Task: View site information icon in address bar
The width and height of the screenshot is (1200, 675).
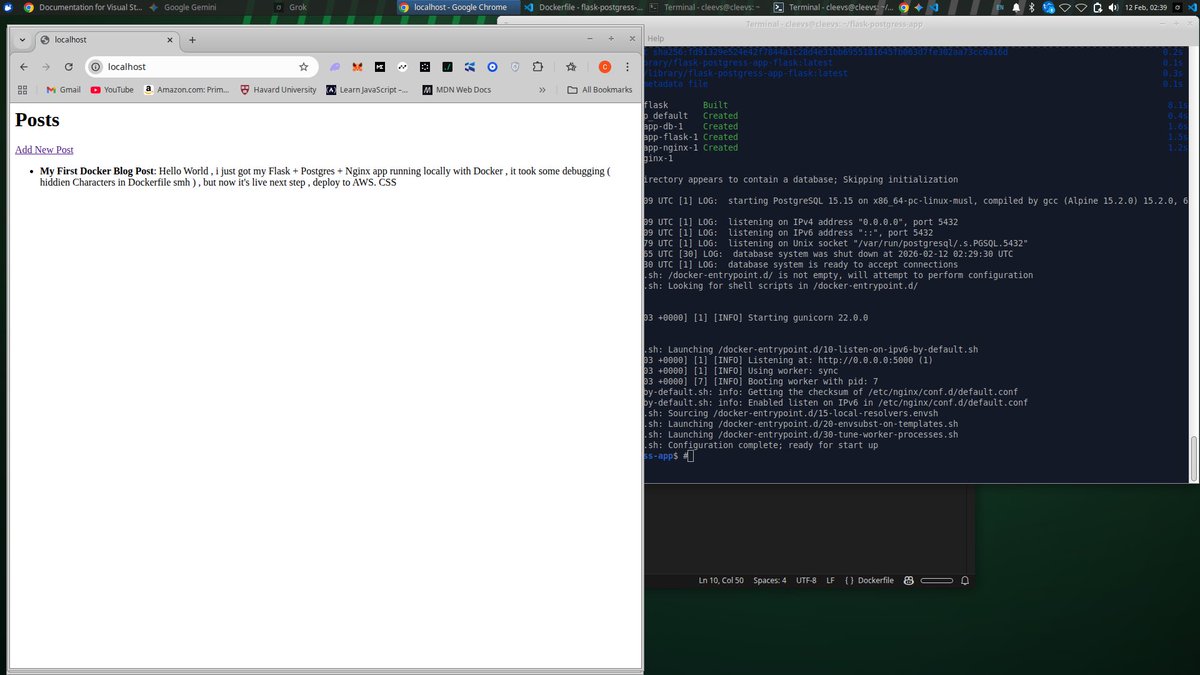Action: click(96, 67)
